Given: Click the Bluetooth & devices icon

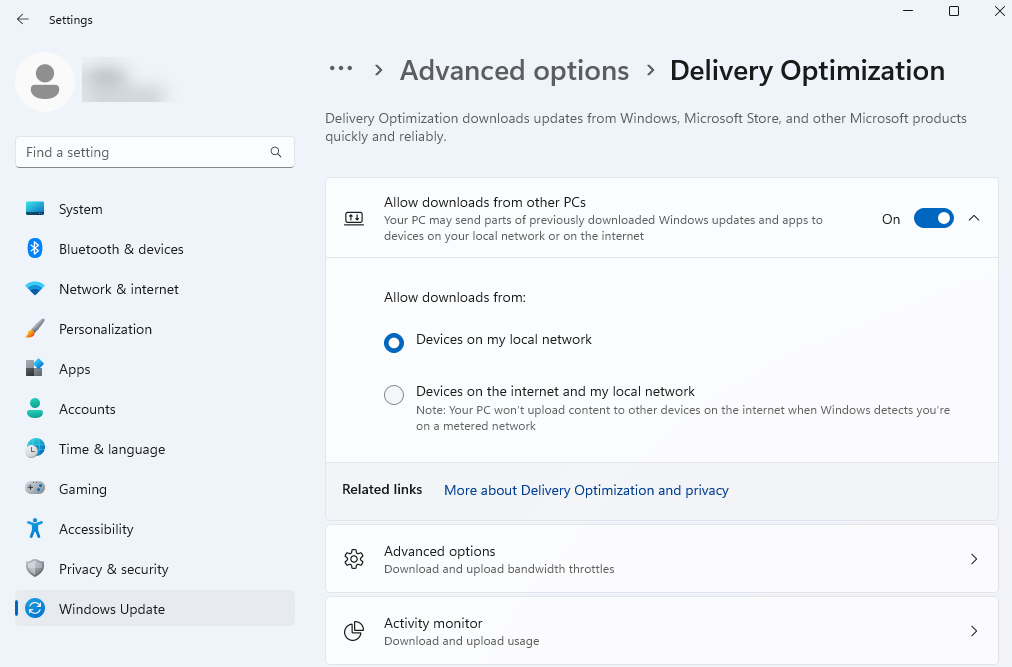Looking at the screenshot, I should [35, 249].
